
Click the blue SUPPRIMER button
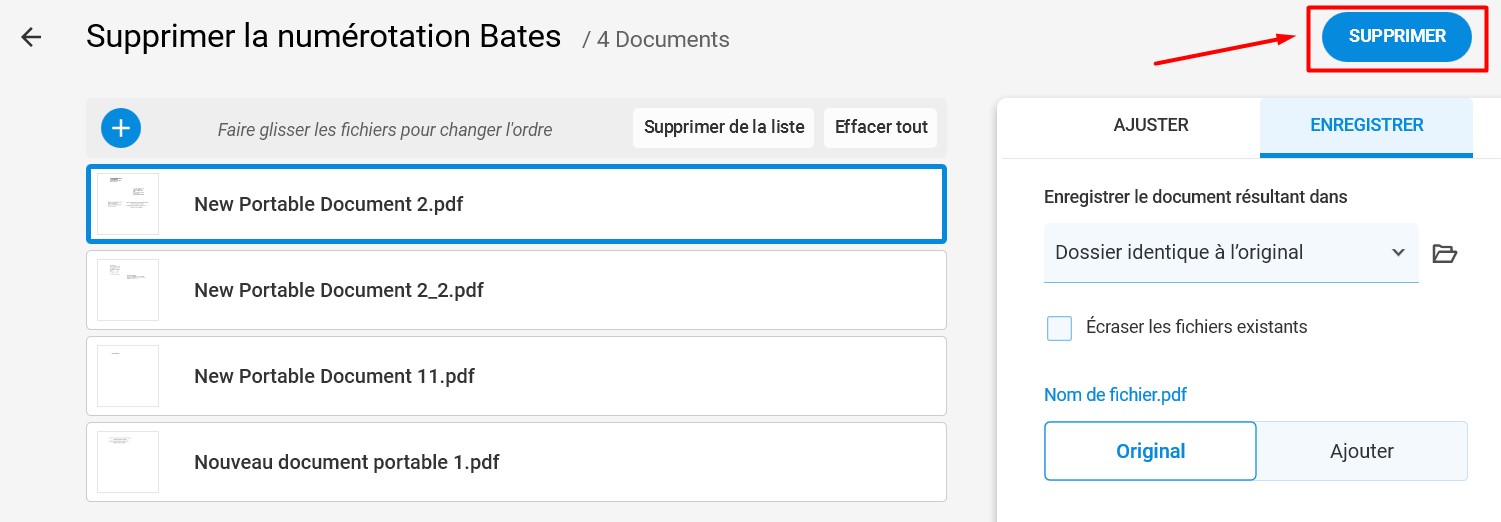[1397, 37]
